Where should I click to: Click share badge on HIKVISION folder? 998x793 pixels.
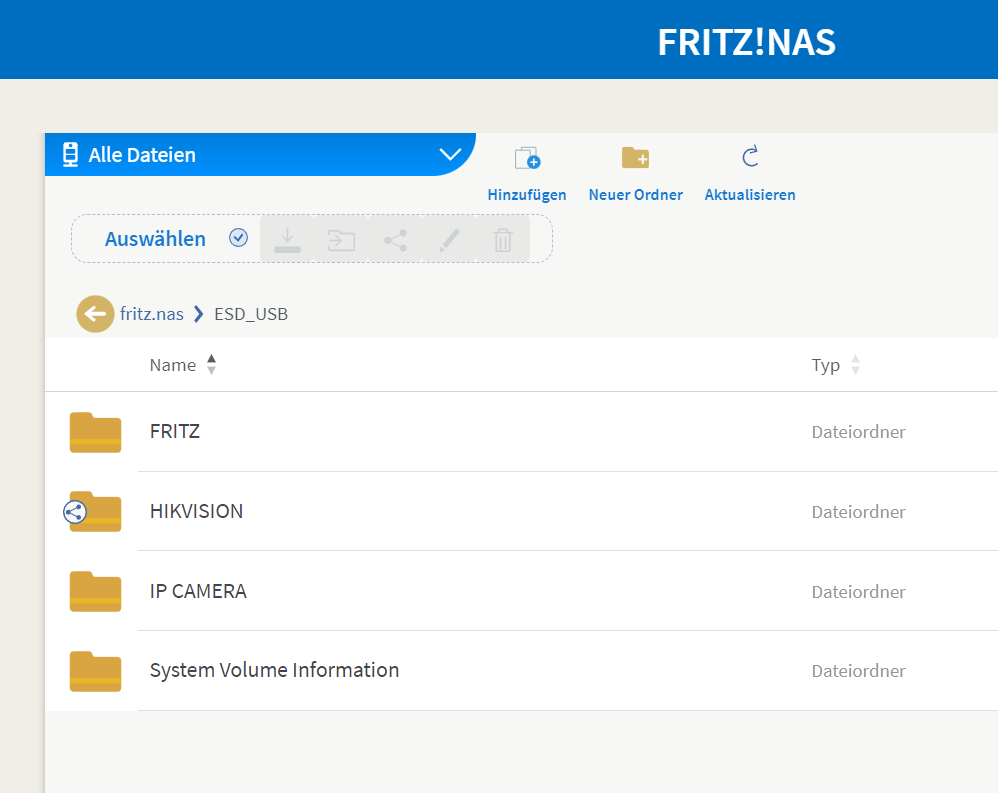pyautogui.click(x=75, y=513)
